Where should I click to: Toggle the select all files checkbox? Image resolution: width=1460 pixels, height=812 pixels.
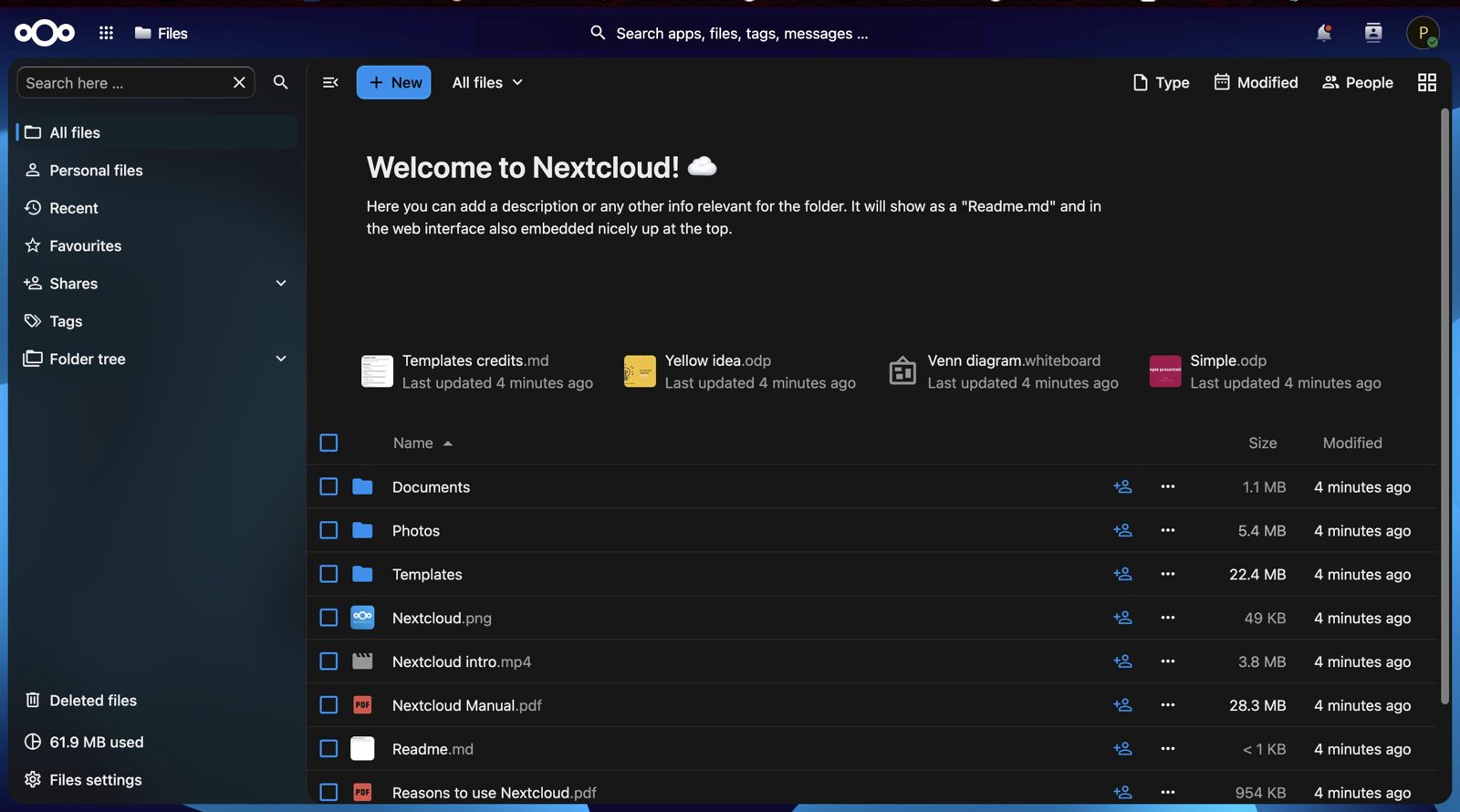pyautogui.click(x=328, y=442)
